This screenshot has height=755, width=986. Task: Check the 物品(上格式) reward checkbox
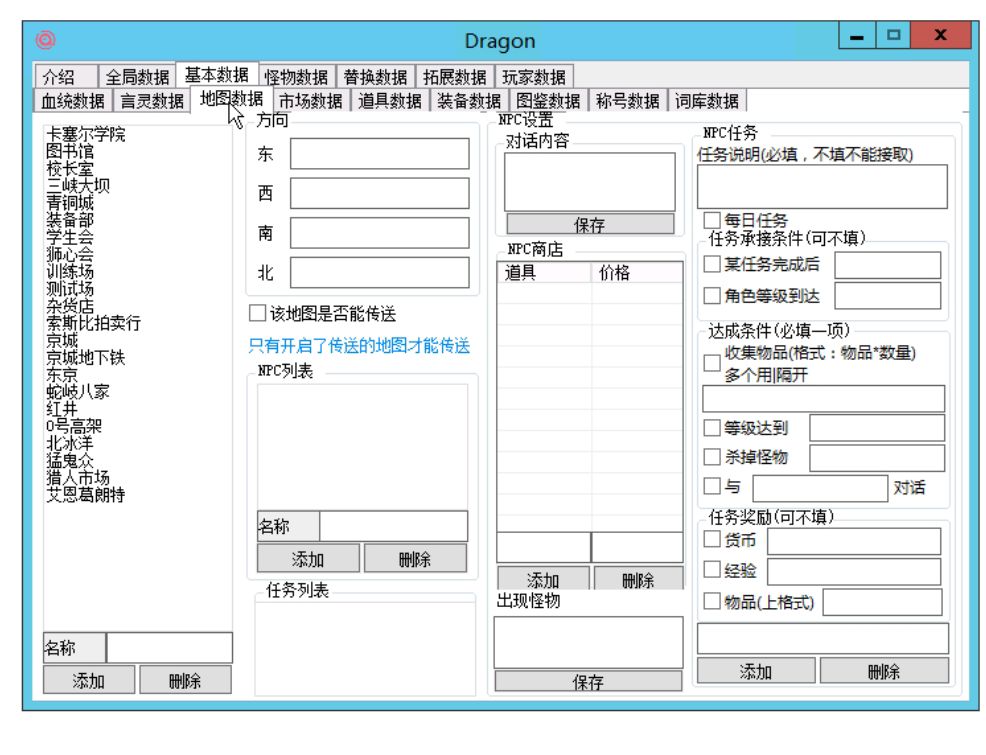point(711,601)
